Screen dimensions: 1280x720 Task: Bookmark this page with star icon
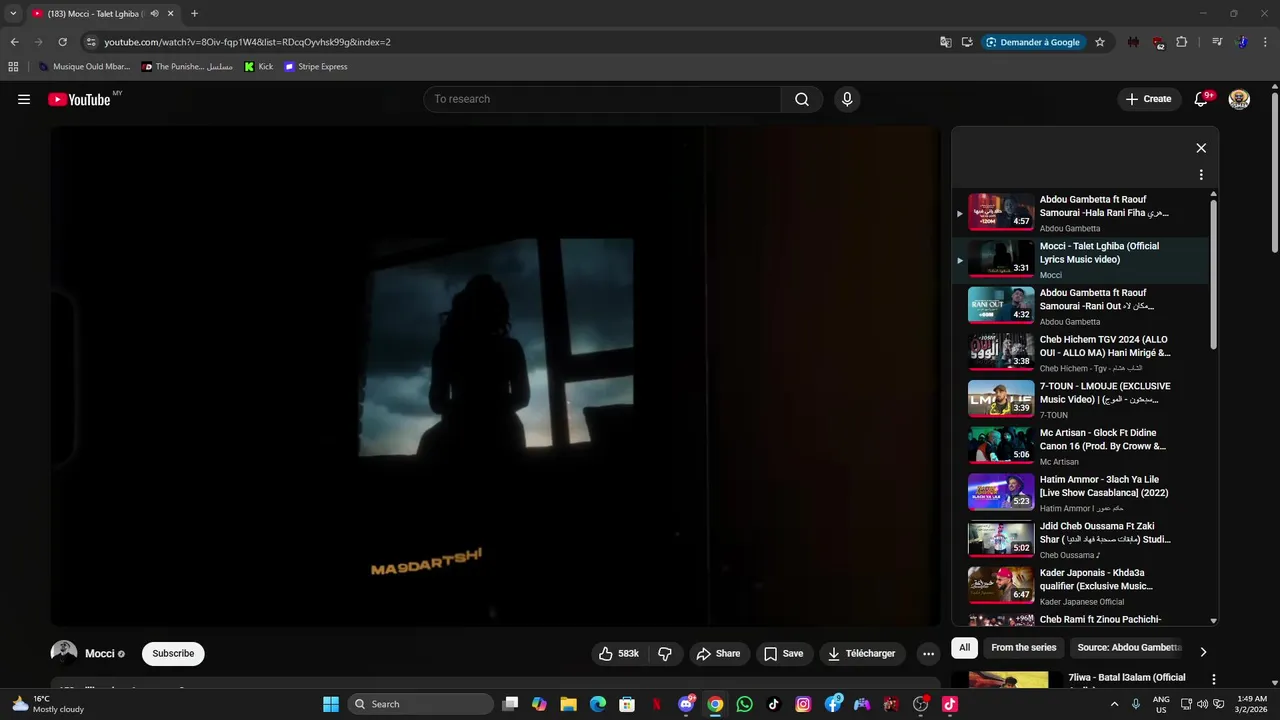[x=1100, y=42]
